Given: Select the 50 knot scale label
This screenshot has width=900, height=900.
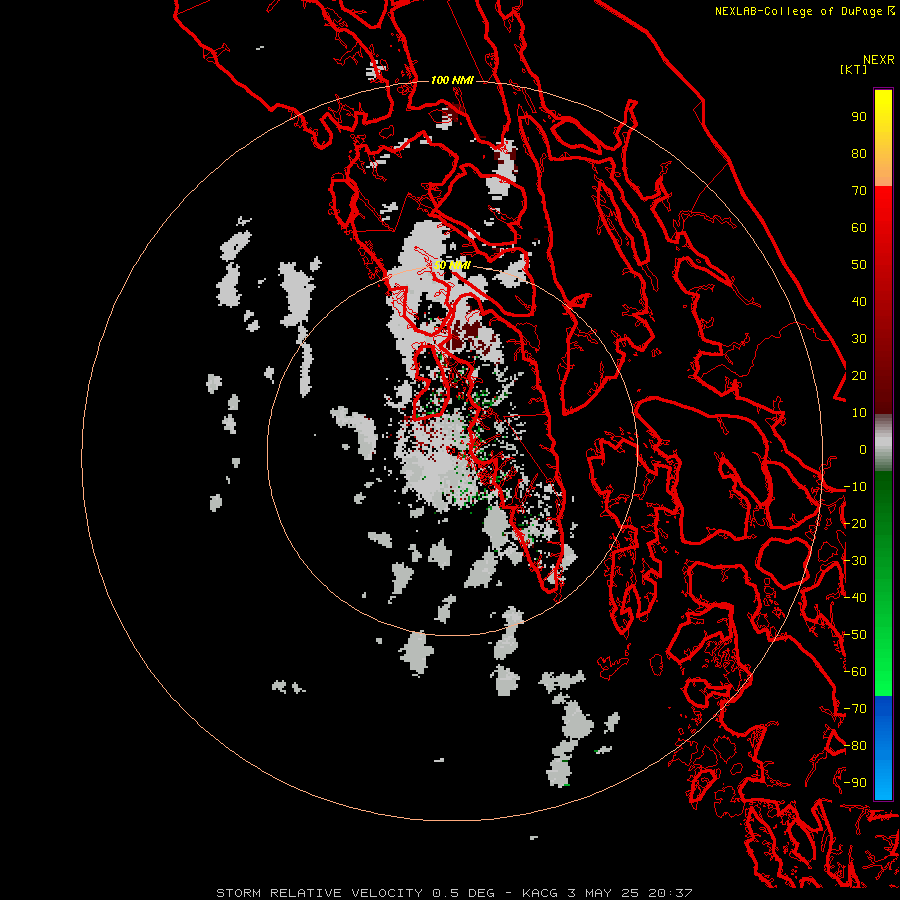Looking at the screenshot, I should click(x=859, y=265).
